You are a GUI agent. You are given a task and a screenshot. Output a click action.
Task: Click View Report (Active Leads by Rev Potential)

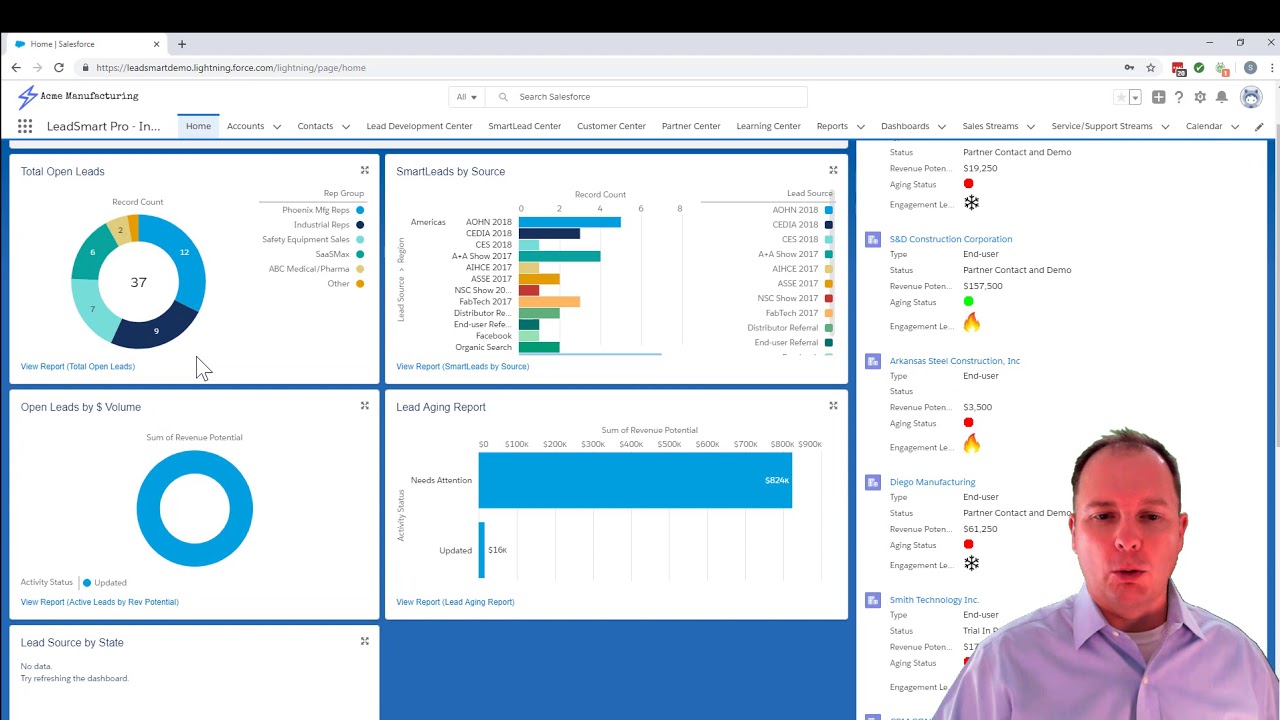click(x=100, y=602)
